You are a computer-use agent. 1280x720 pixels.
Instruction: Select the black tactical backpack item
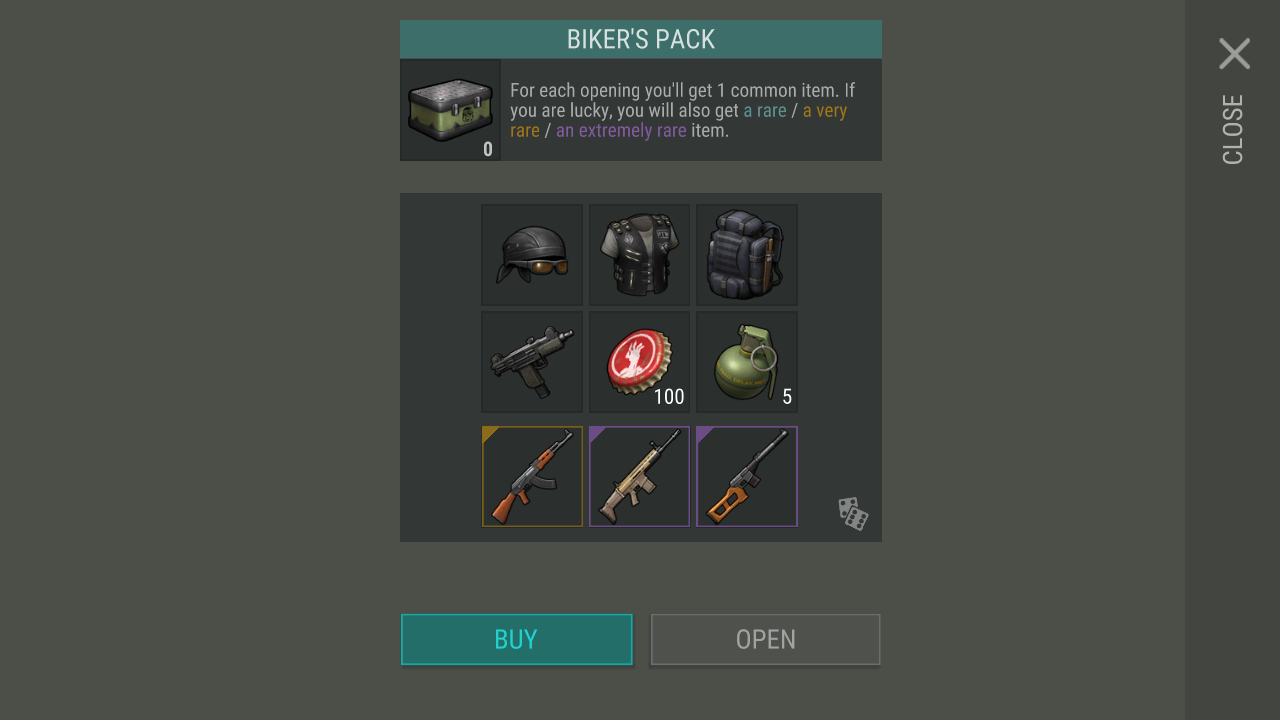click(x=747, y=255)
